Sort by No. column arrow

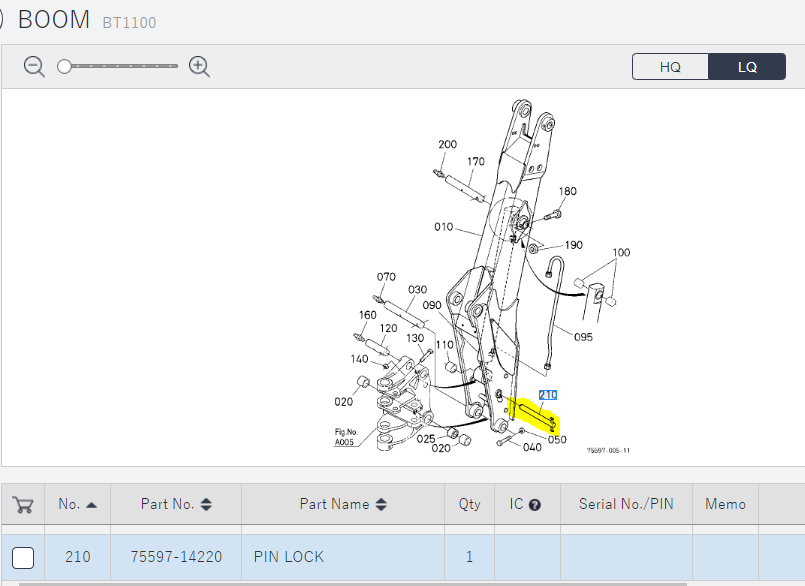[92, 505]
